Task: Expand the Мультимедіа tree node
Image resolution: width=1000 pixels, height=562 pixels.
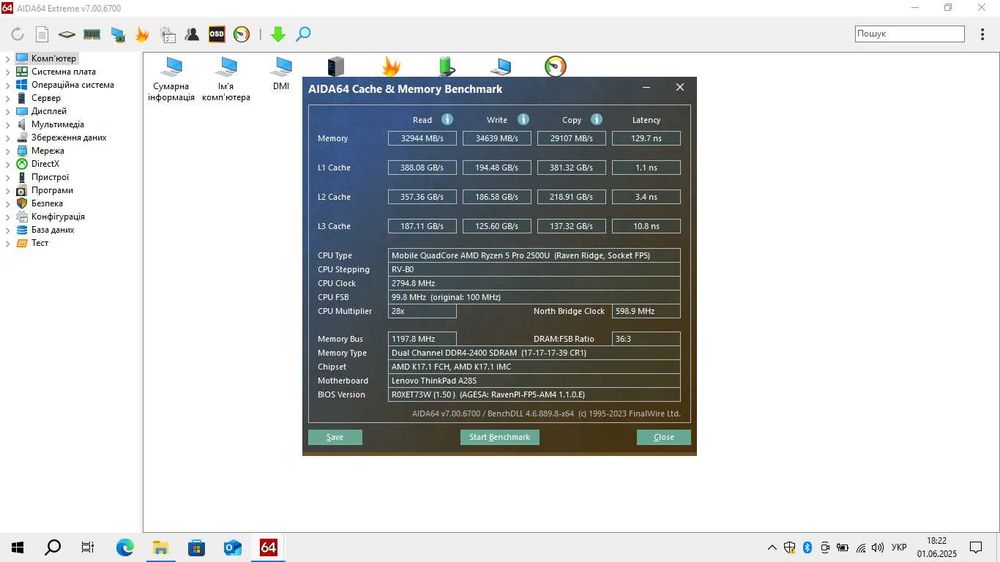Action: pos(8,125)
